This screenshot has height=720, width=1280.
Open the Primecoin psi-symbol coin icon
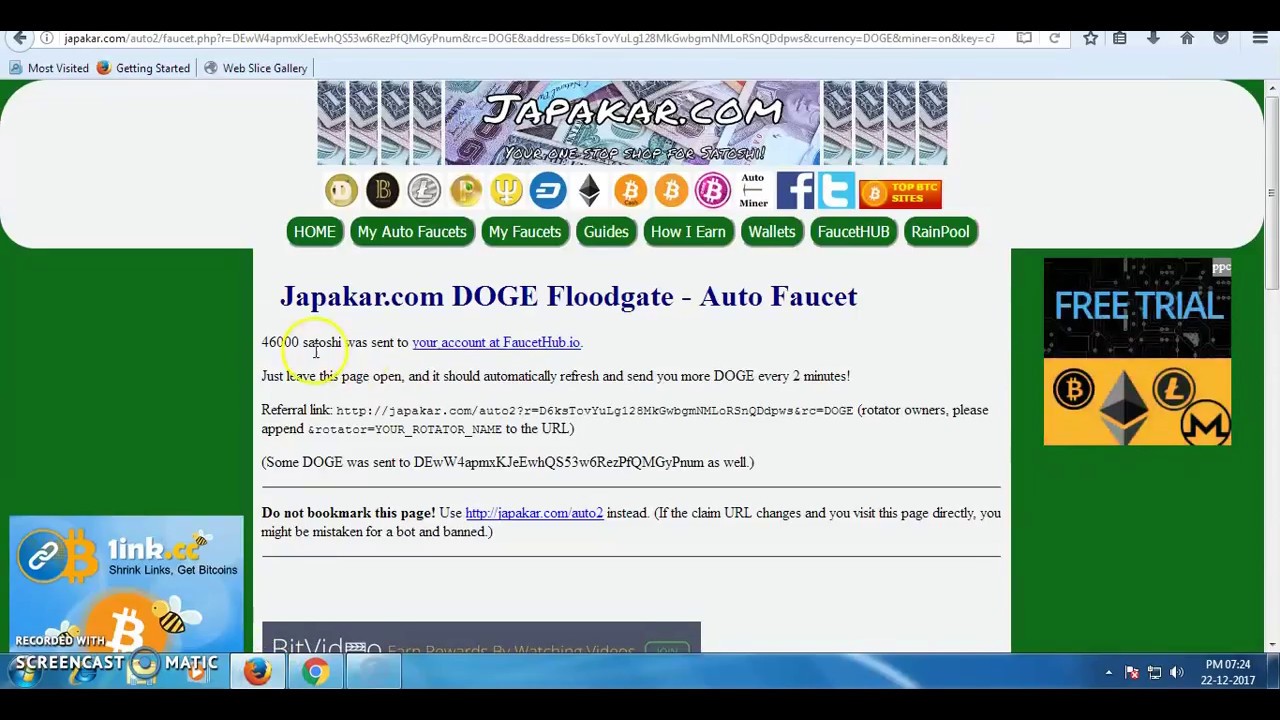coord(506,190)
